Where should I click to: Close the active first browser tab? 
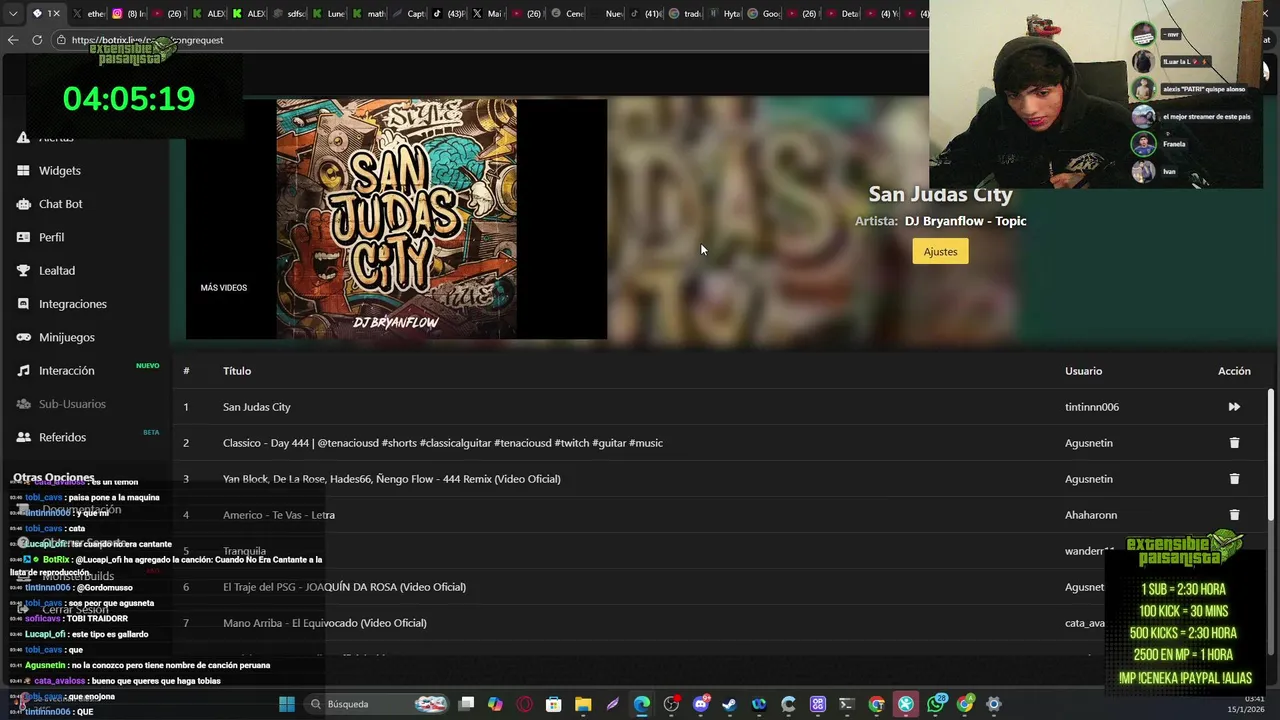[x=56, y=14]
